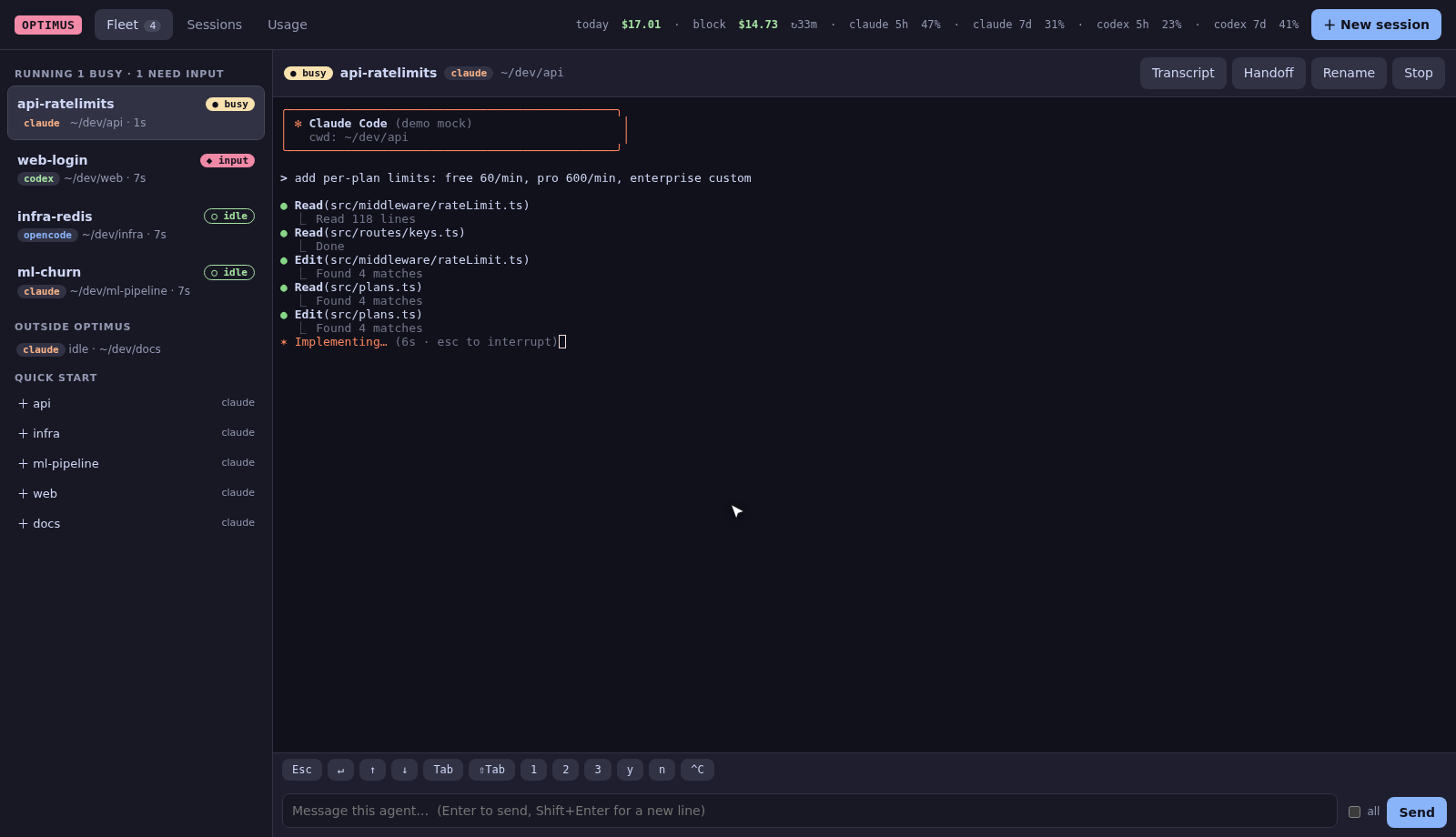Select the outside claude idle ~/dev/docs entry
This screenshot has width=1456, height=837.
point(136,349)
